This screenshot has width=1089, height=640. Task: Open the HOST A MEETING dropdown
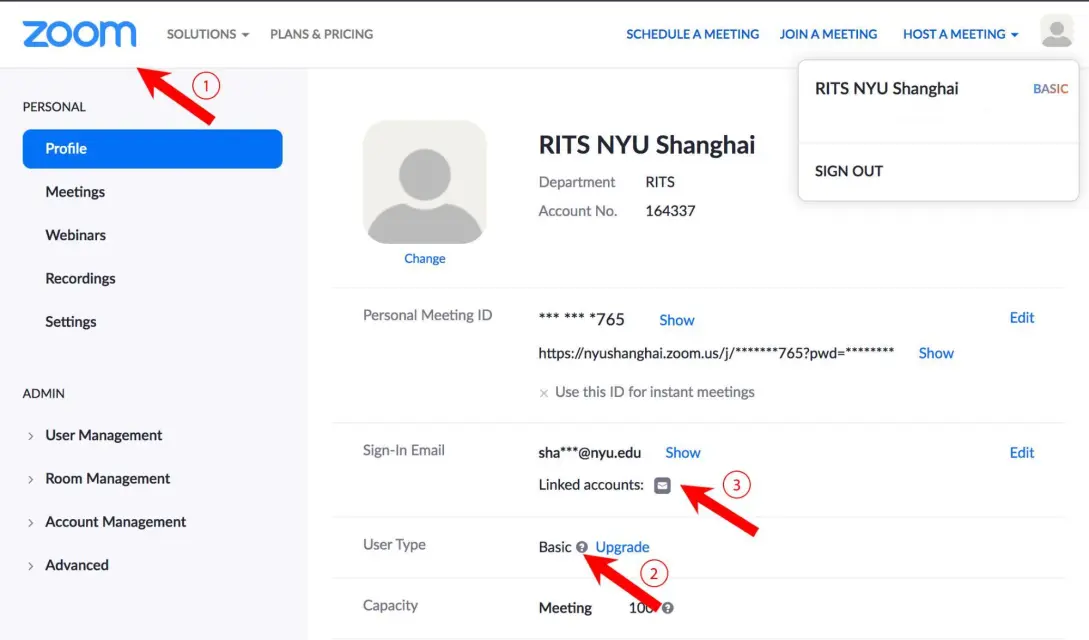[958, 33]
